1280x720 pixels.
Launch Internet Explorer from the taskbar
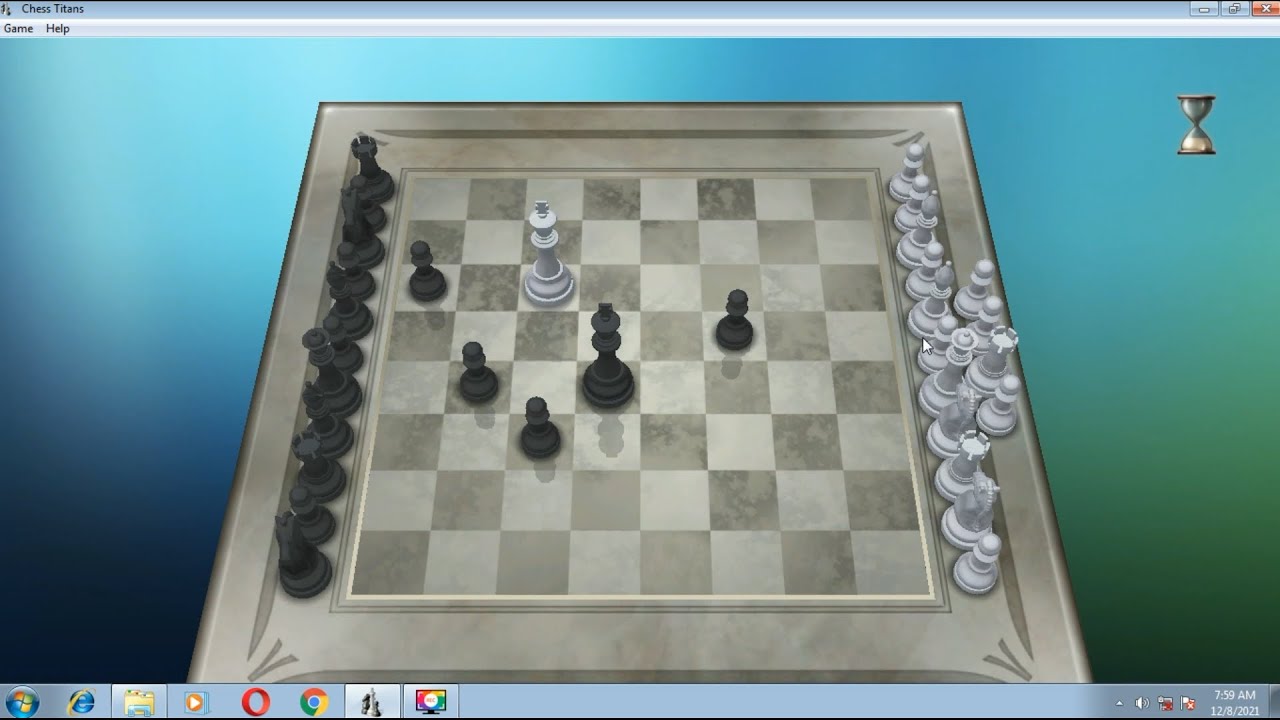pyautogui.click(x=82, y=702)
